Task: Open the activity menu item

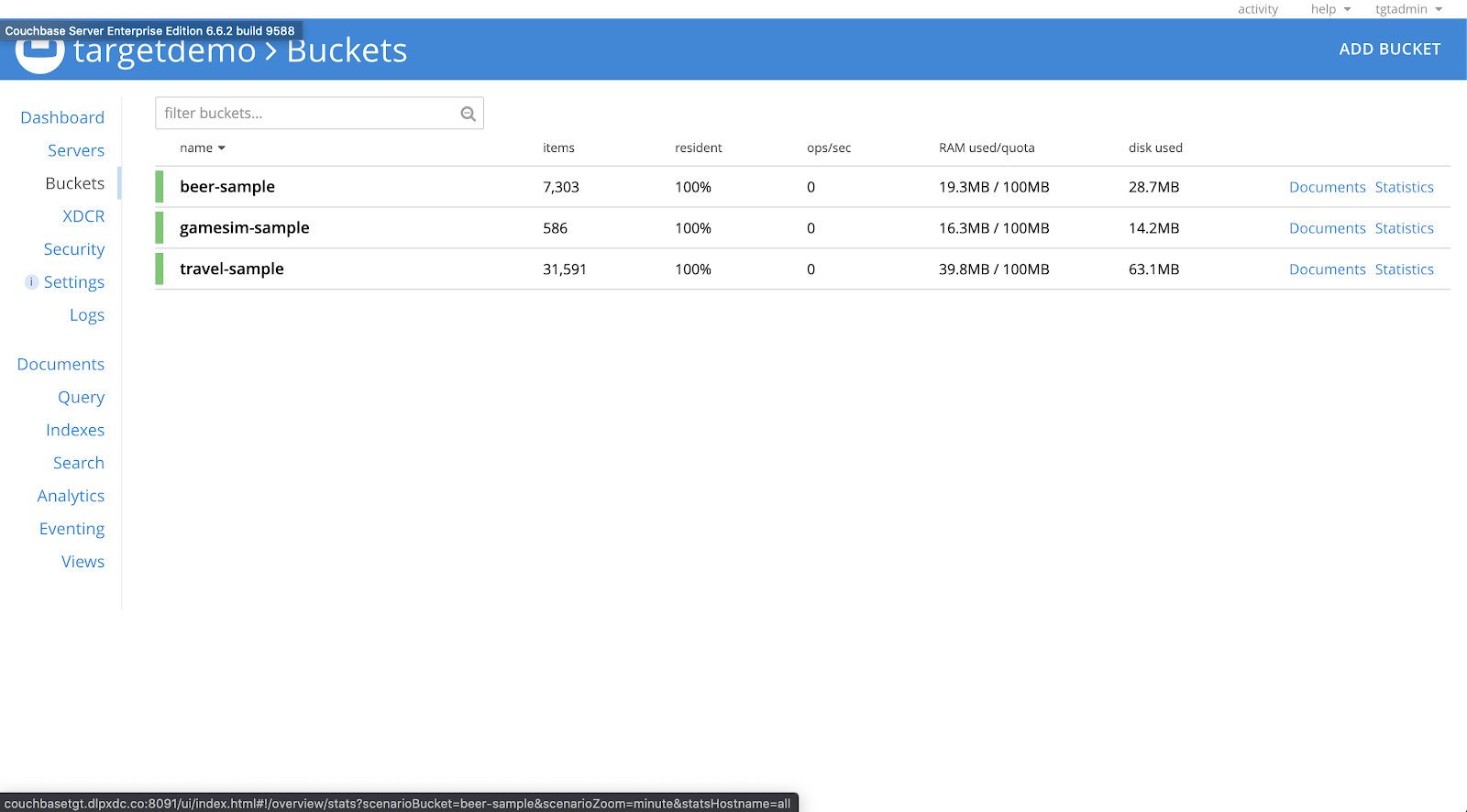Action: pyautogui.click(x=1257, y=9)
